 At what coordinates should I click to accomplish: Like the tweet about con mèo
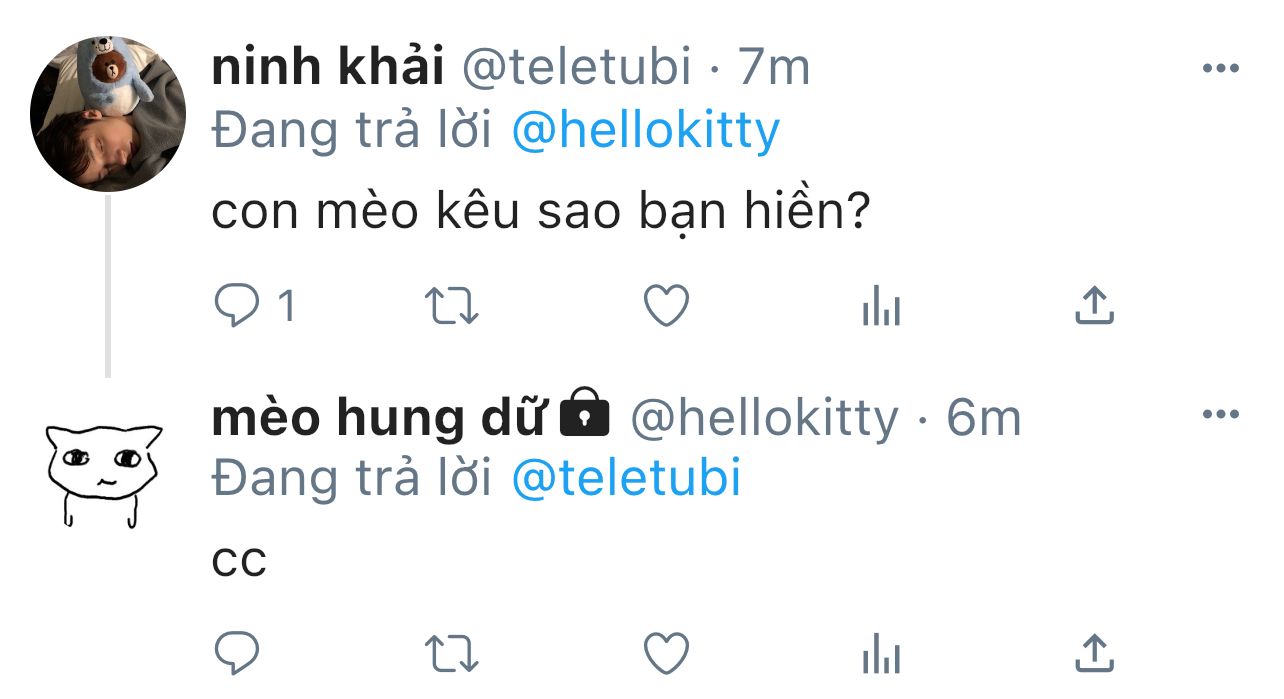point(666,306)
